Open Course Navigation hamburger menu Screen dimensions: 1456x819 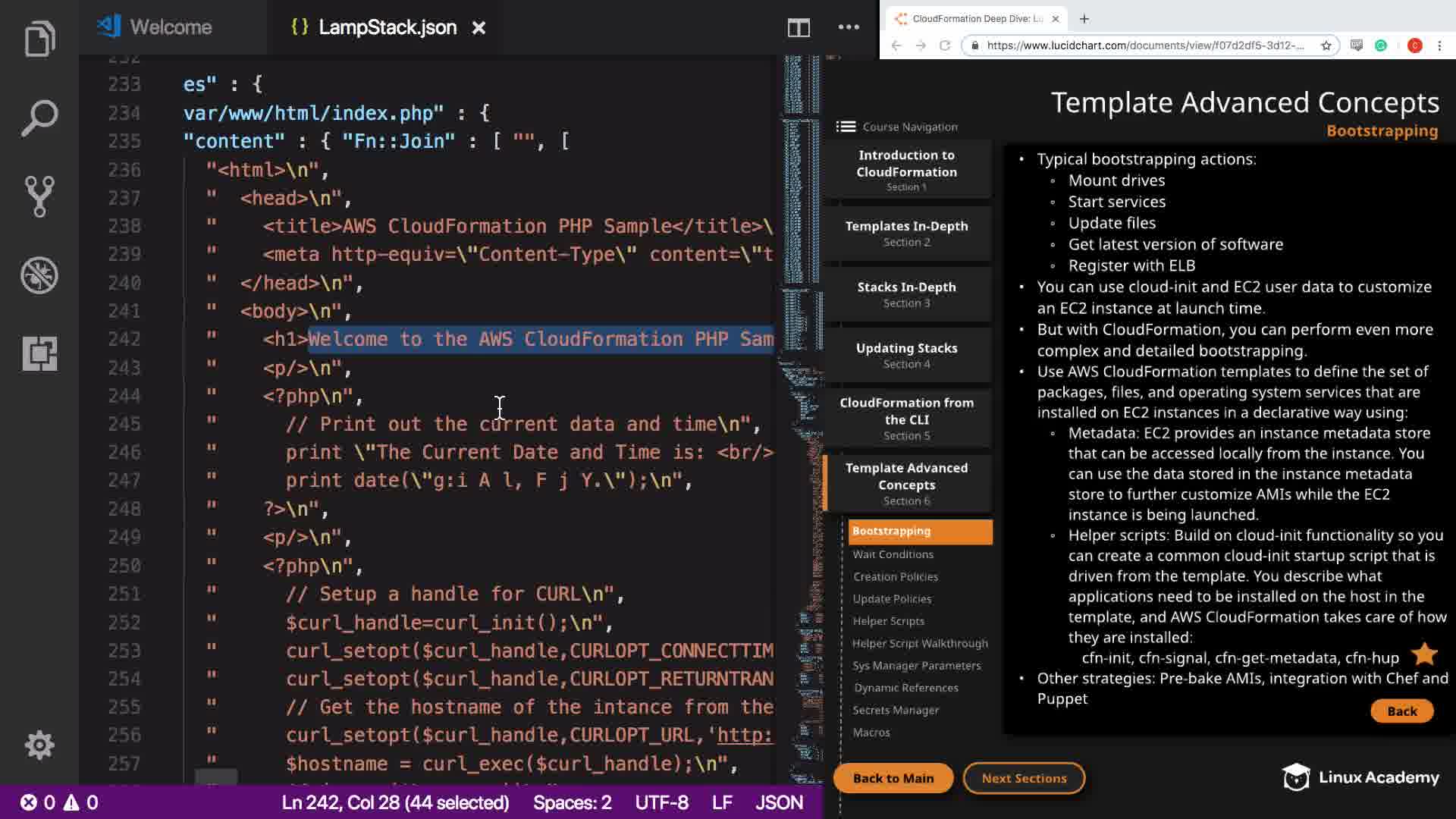tap(846, 127)
